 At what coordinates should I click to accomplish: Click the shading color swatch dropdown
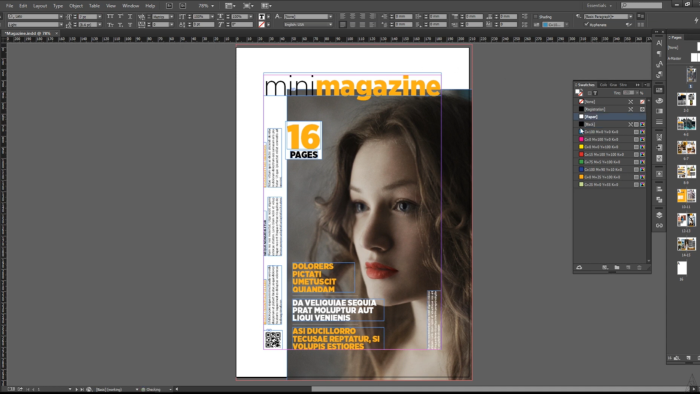point(554,25)
